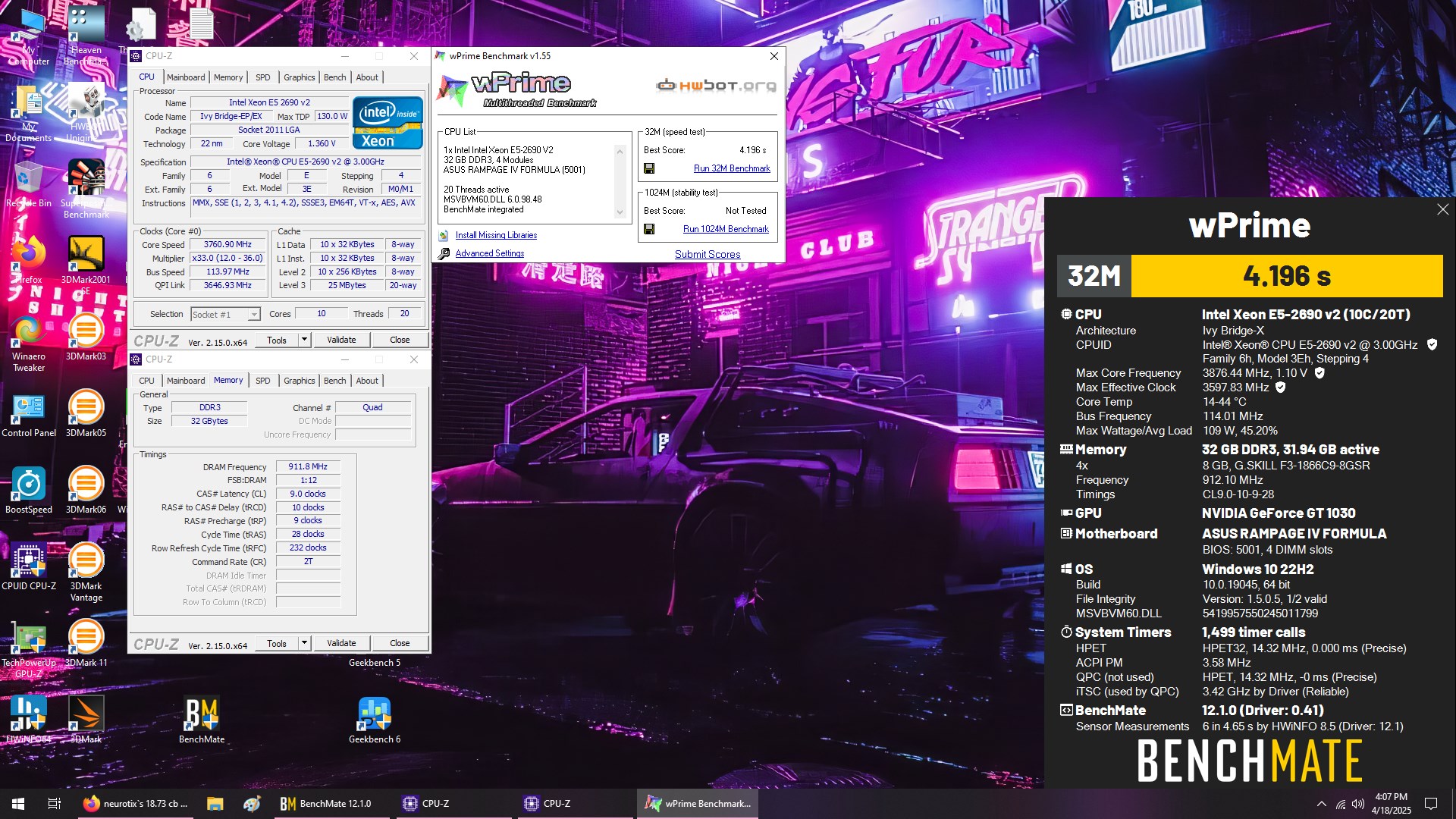The image size is (1456, 819).
Task: Click Tools button in upper CPU-Z
Action: pyautogui.click(x=277, y=340)
